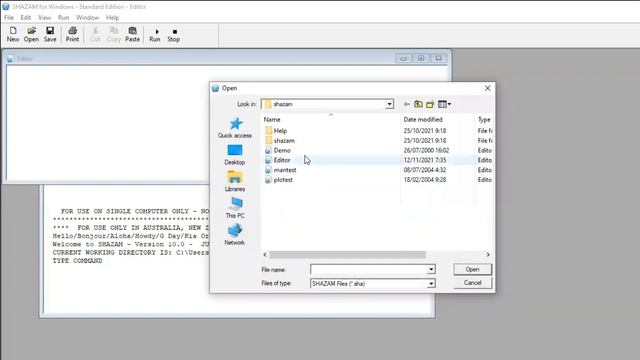
Task: Click the Paste toolbar icon
Action: click(132, 34)
